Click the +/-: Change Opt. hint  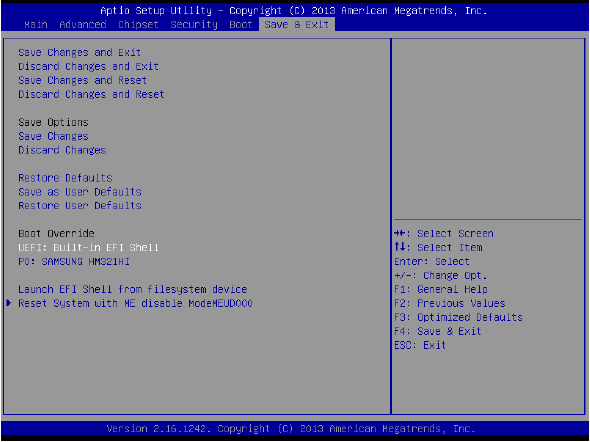(x=441, y=275)
